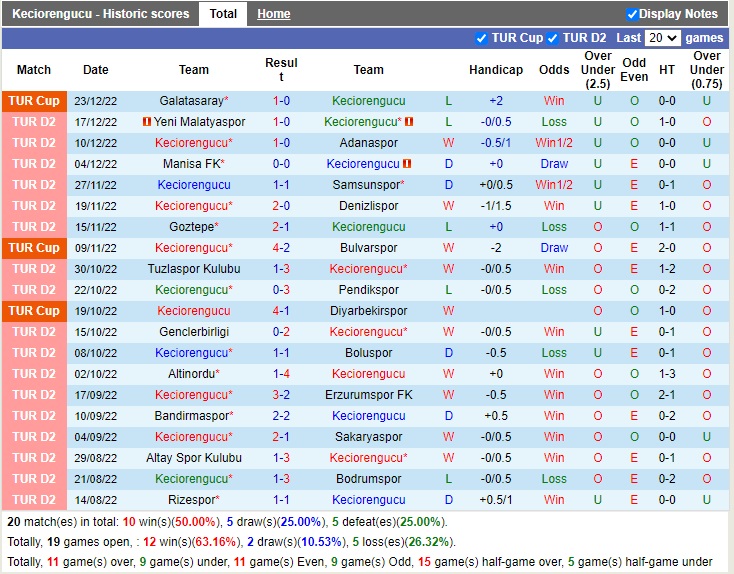The image size is (734, 574).
Task: Switch to the Home tab
Action: [273, 14]
